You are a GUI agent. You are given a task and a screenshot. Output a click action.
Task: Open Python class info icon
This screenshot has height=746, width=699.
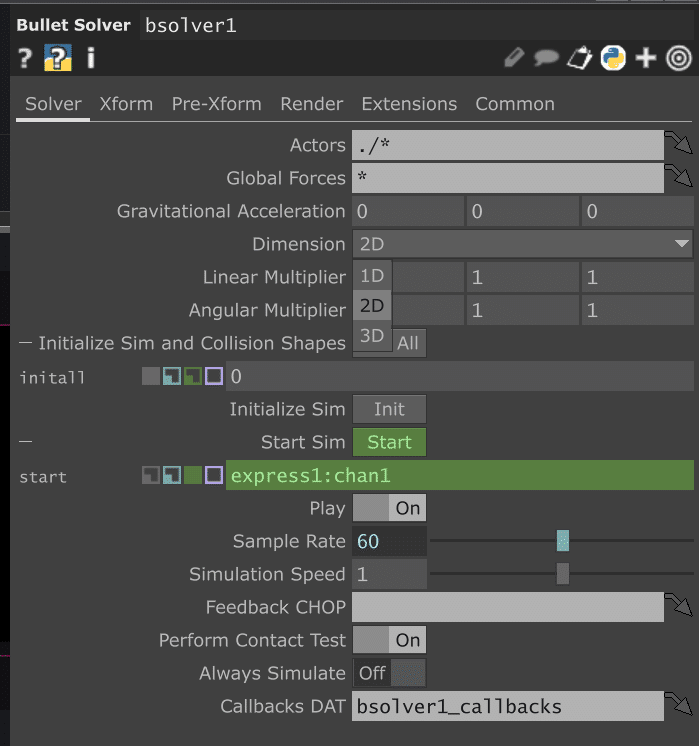click(613, 58)
